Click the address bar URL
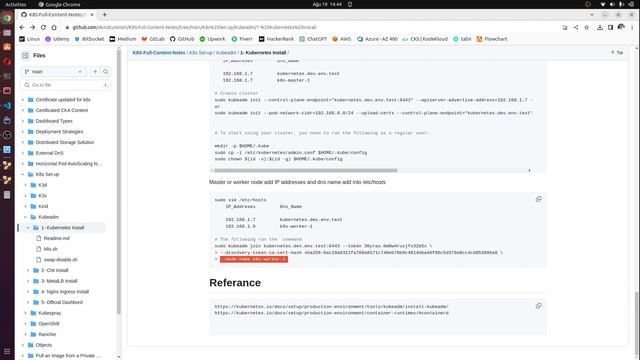Viewport: 640px width, 360px height. pyautogui.click(x=194, y=27)
